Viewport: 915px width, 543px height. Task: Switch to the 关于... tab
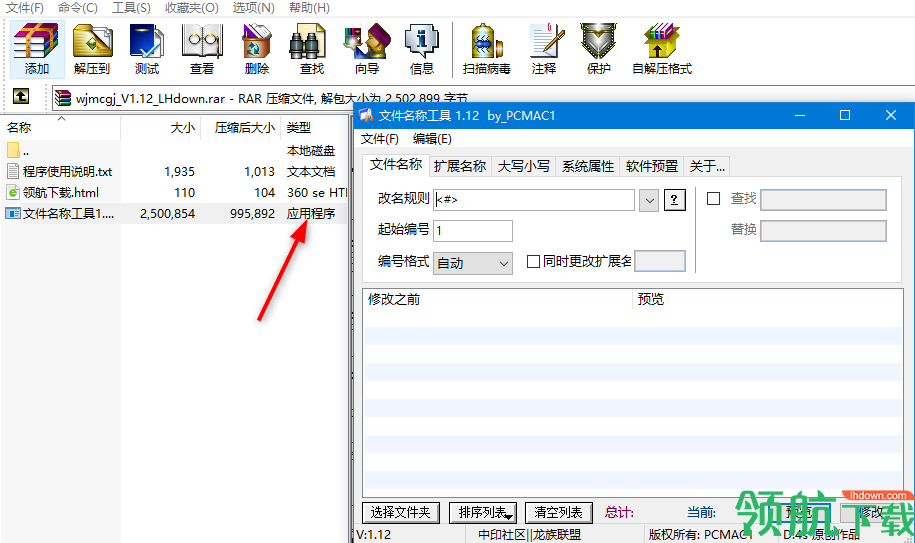[707, 167]
